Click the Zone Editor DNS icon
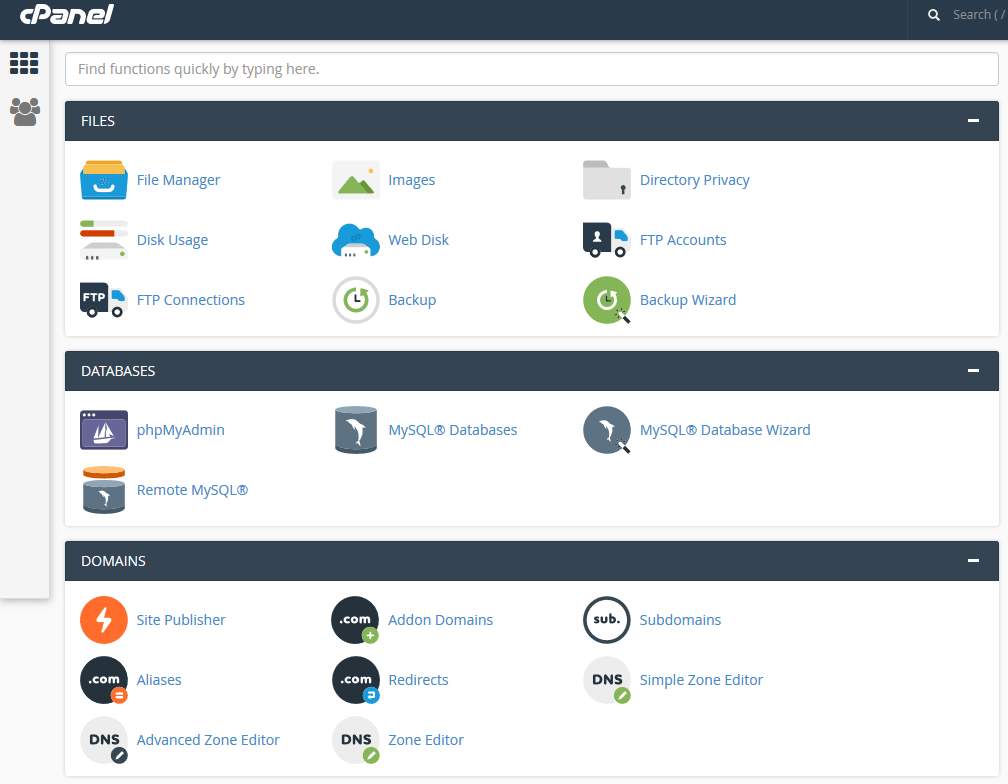This screenshot has width=1008, height=784. [x=356, y=740]
